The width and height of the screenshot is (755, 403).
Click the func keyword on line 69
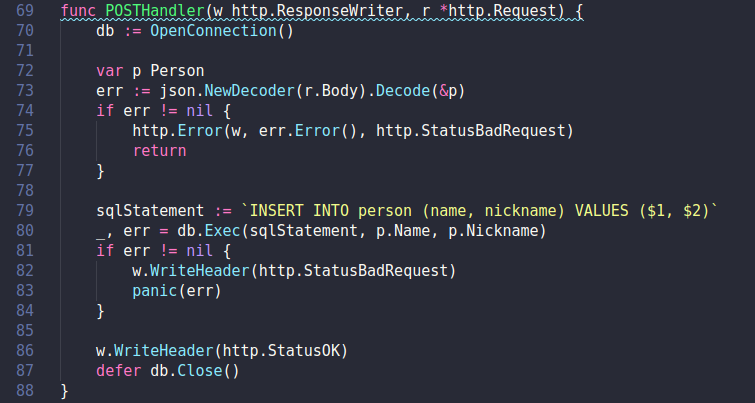(x=78, y=11)
